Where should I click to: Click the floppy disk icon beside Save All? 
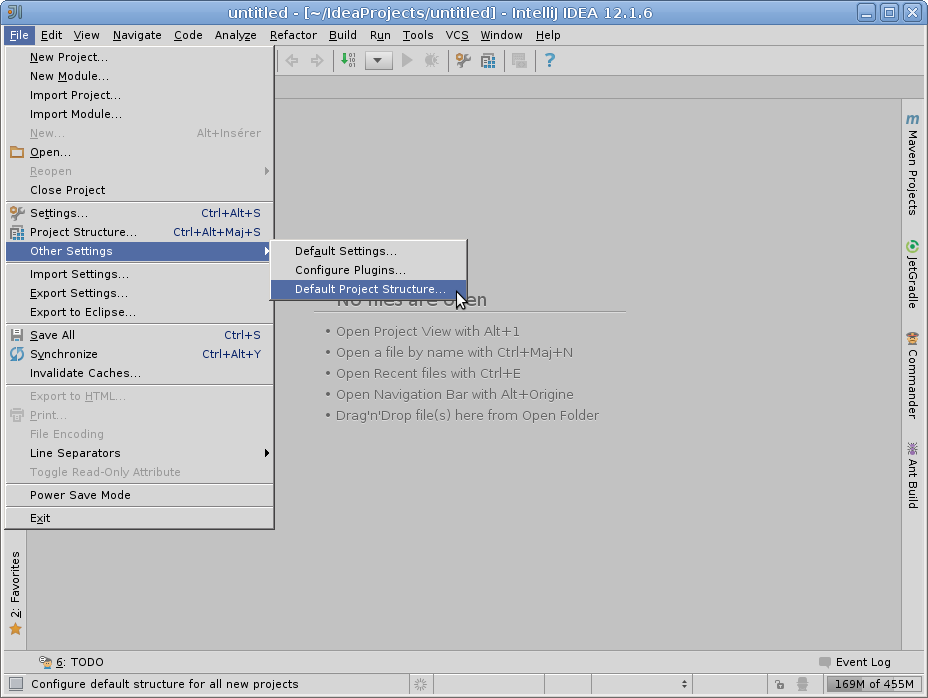click(x=17, y=335)
